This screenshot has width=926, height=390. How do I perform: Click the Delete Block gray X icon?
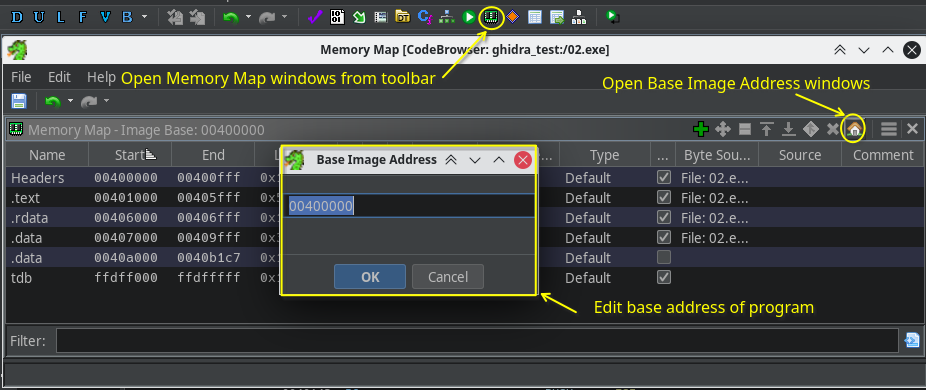[x=832, y=129]
